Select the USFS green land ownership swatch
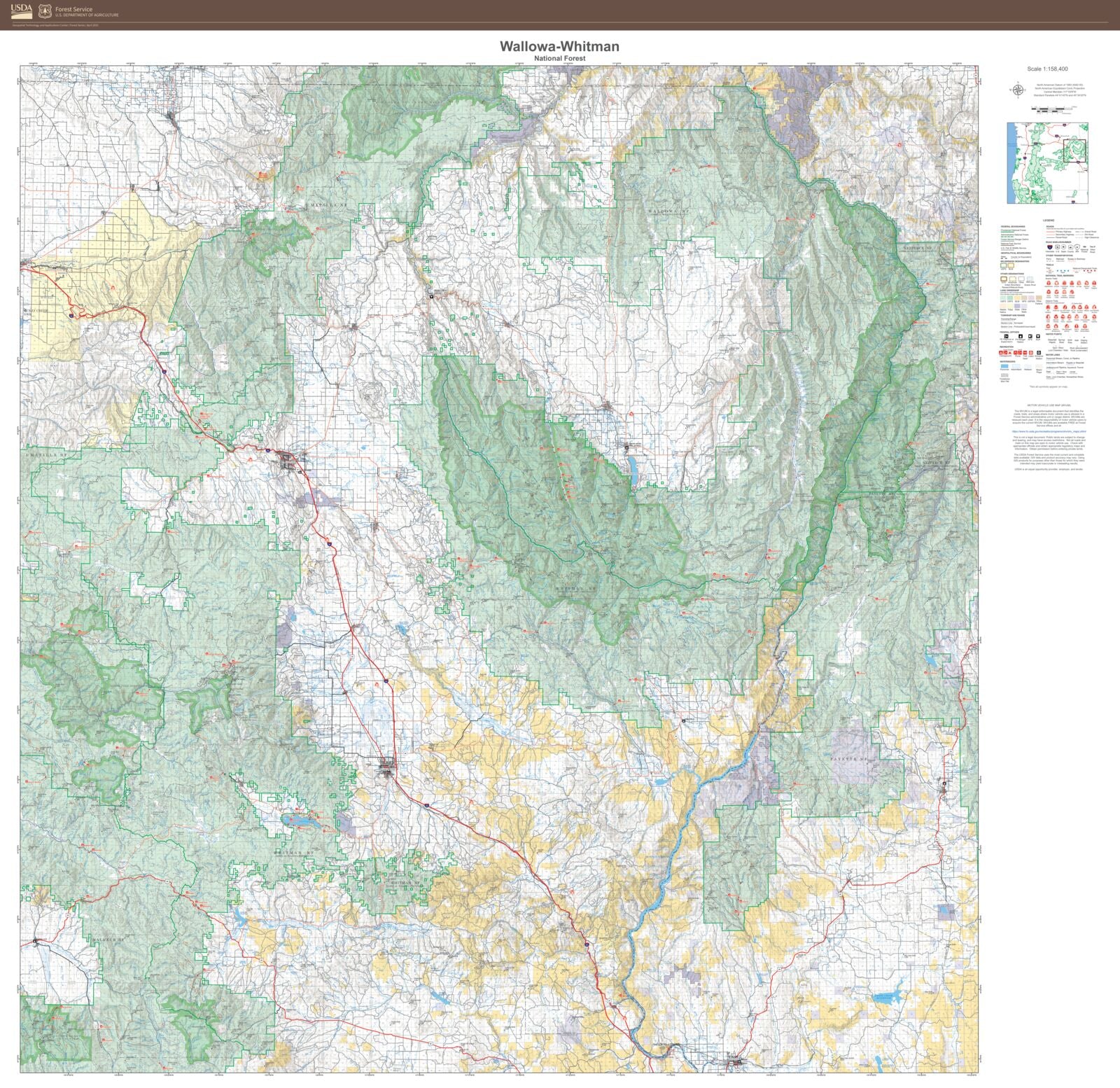 pos(1002,298)
